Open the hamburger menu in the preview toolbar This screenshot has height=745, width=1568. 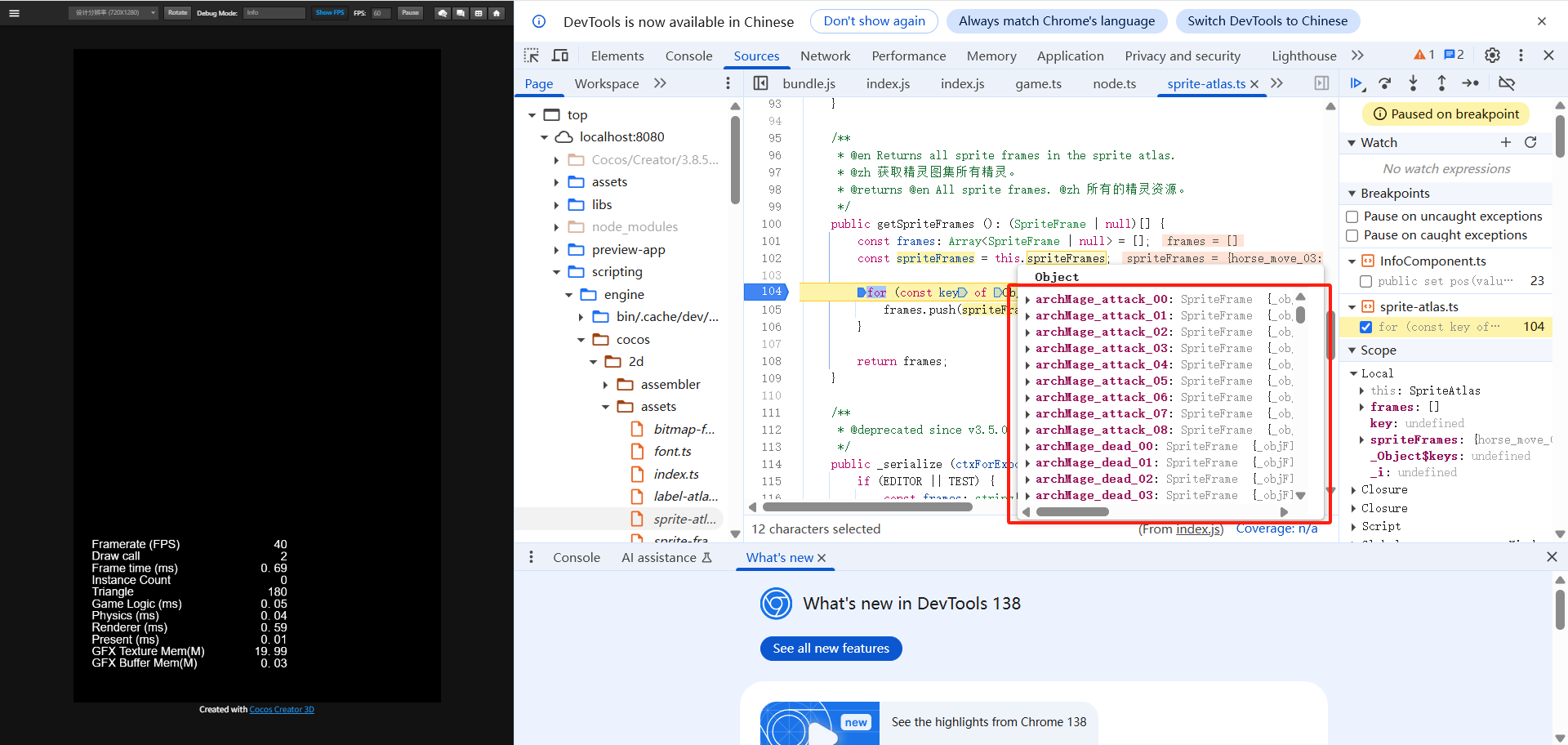14,13
